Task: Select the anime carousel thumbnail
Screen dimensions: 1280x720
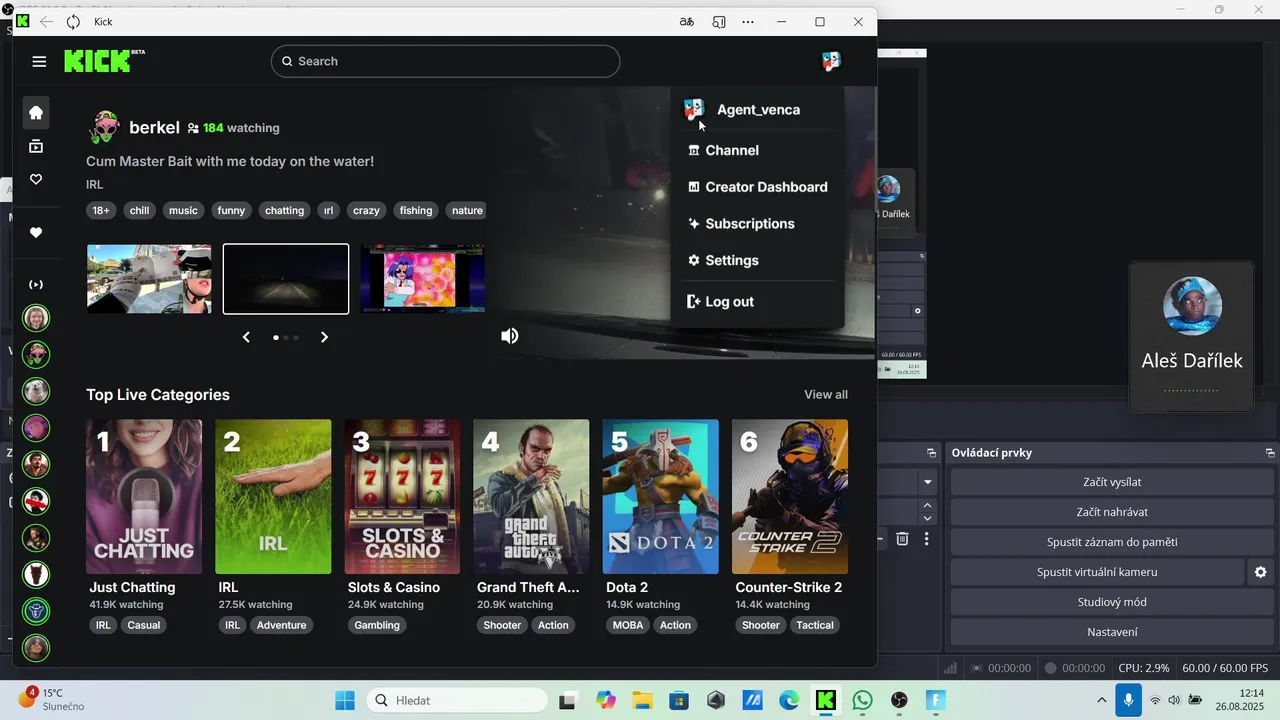Action: coord(422,279)
